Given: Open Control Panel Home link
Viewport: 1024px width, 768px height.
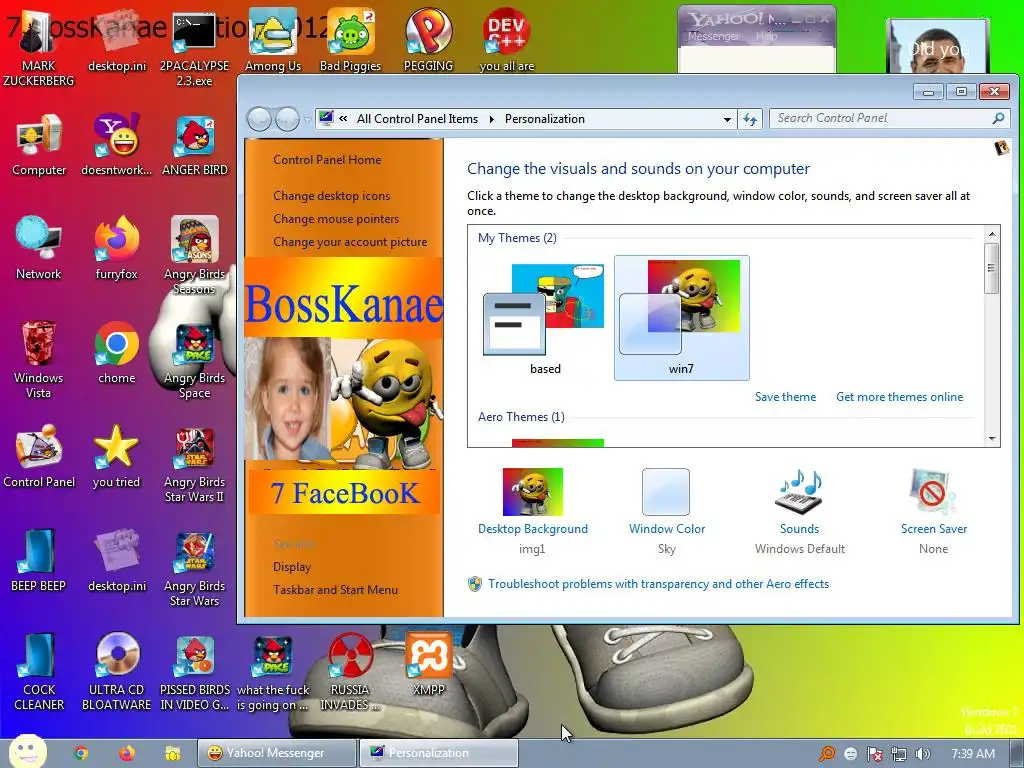Looking at the screenshot, I should coord(327,159).
